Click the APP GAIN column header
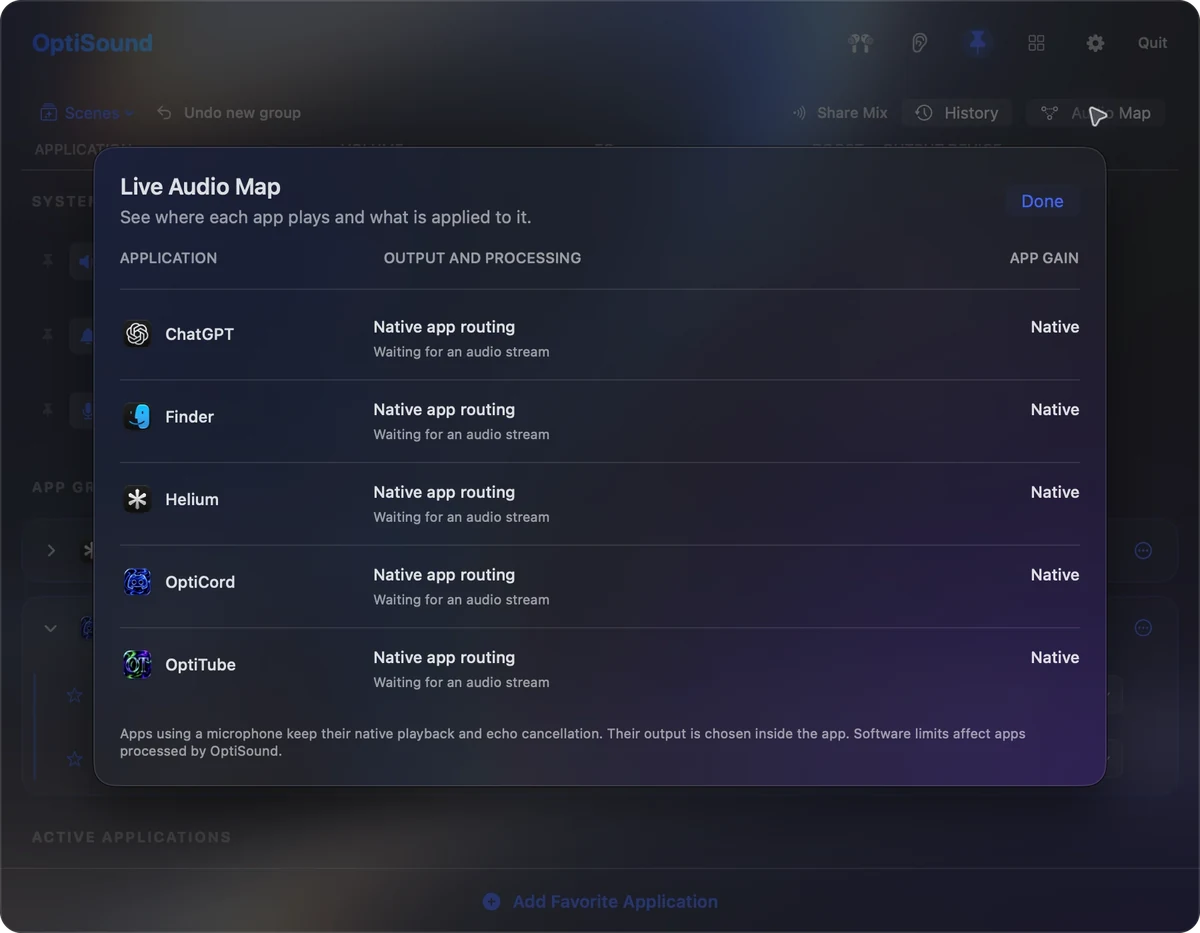The width and height of the screenshot is (1200, 933). [x=1044, y=258]
